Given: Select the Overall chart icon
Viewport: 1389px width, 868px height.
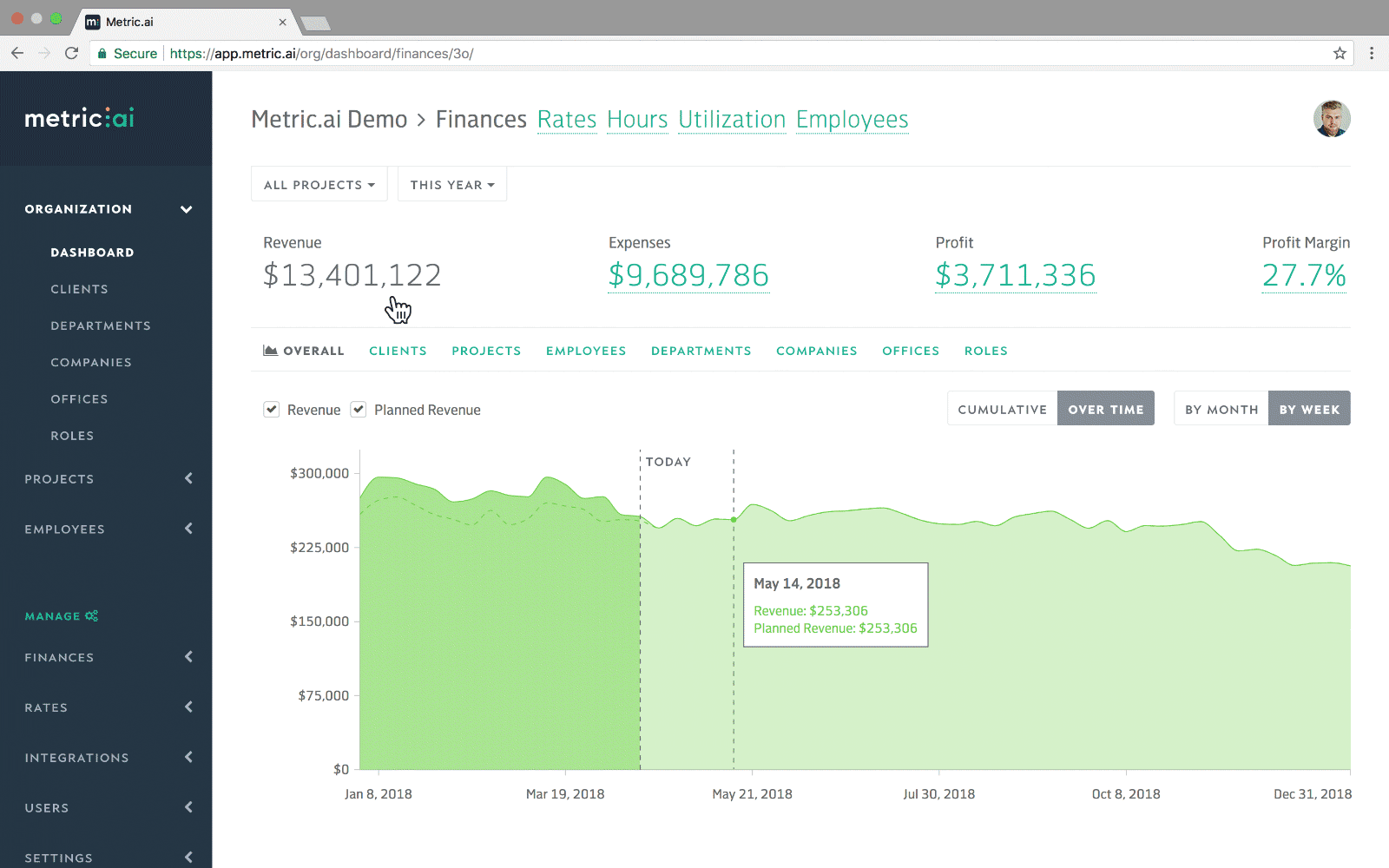Looking at the screenshot, I should tap(272, 350).
